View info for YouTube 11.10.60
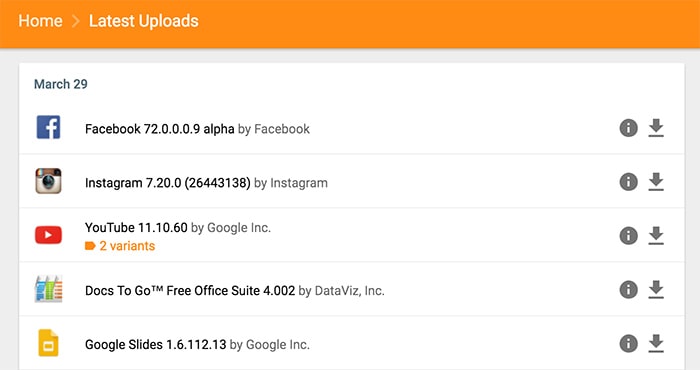700x370 pixels. 629,236
